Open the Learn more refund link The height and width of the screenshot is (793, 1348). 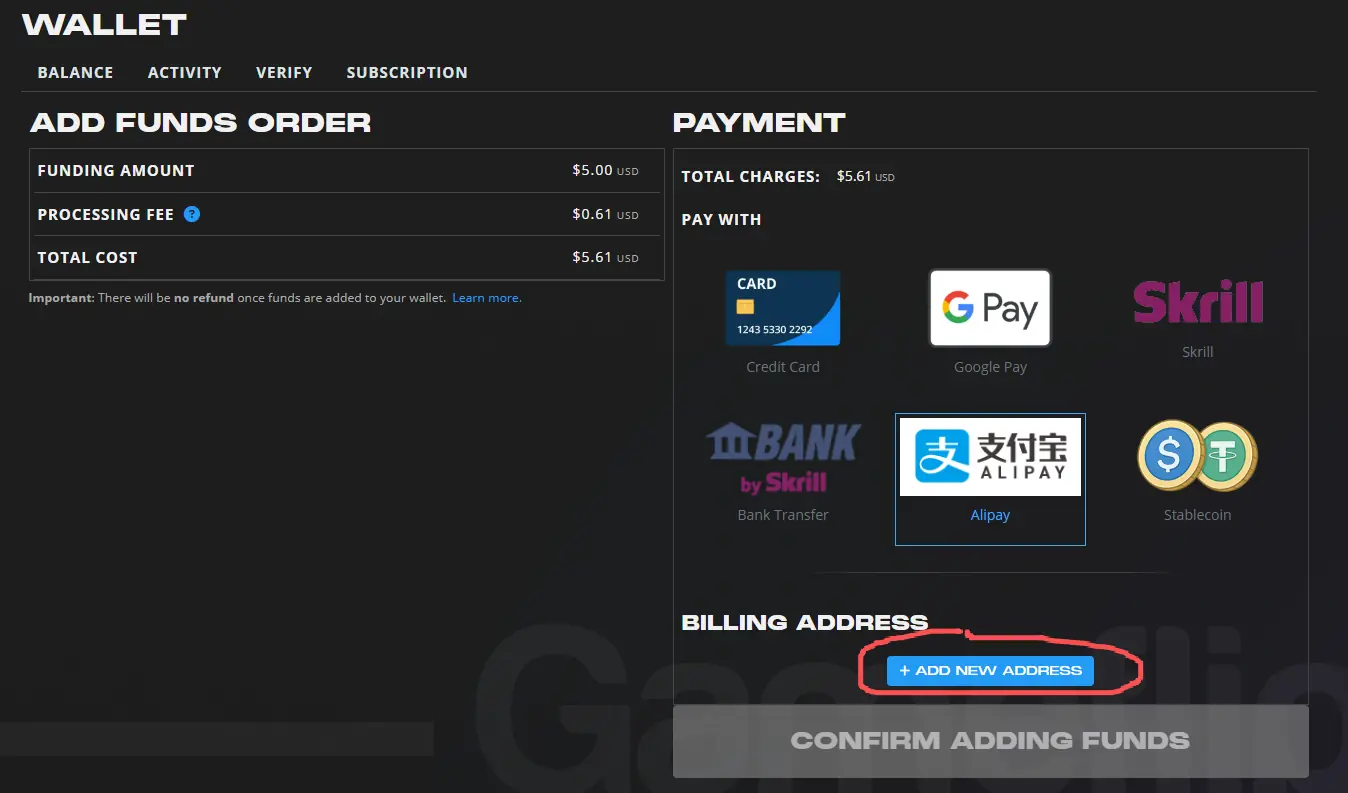pos(486,298)
